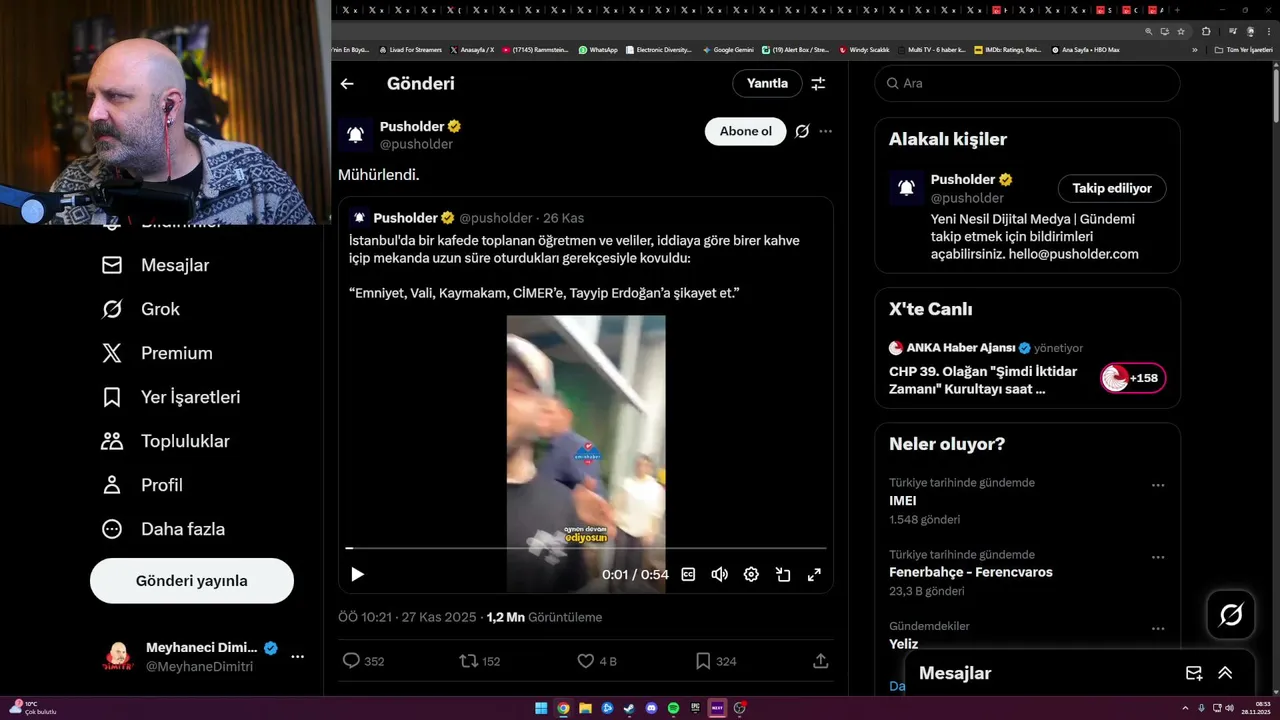This screenshot has width=1280, height=720.
Task: Open Epic Games Launcher from taskbar
Action: [x=695, y=708]
